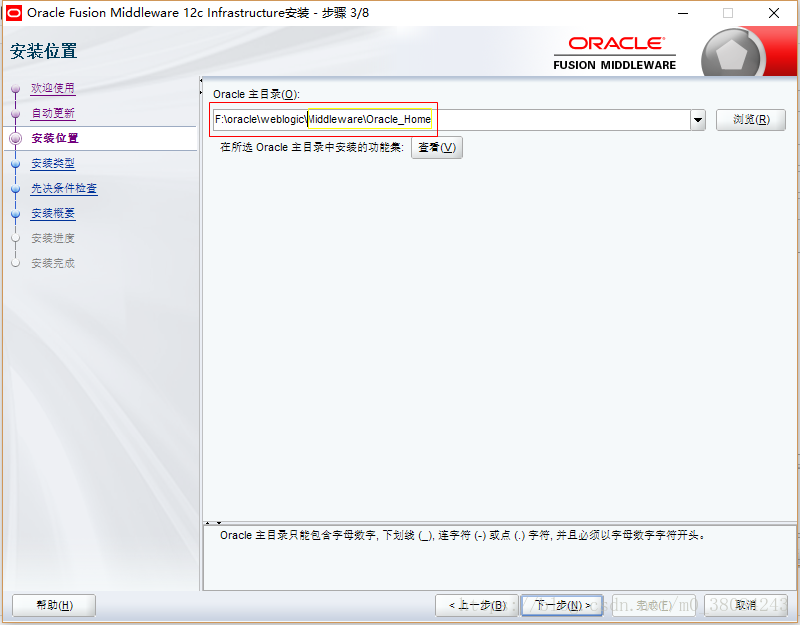The width and height of the screenshot is (800, 625).
Task: Click the 浏览(R) browse button
Action: click(x=751, y=120)
